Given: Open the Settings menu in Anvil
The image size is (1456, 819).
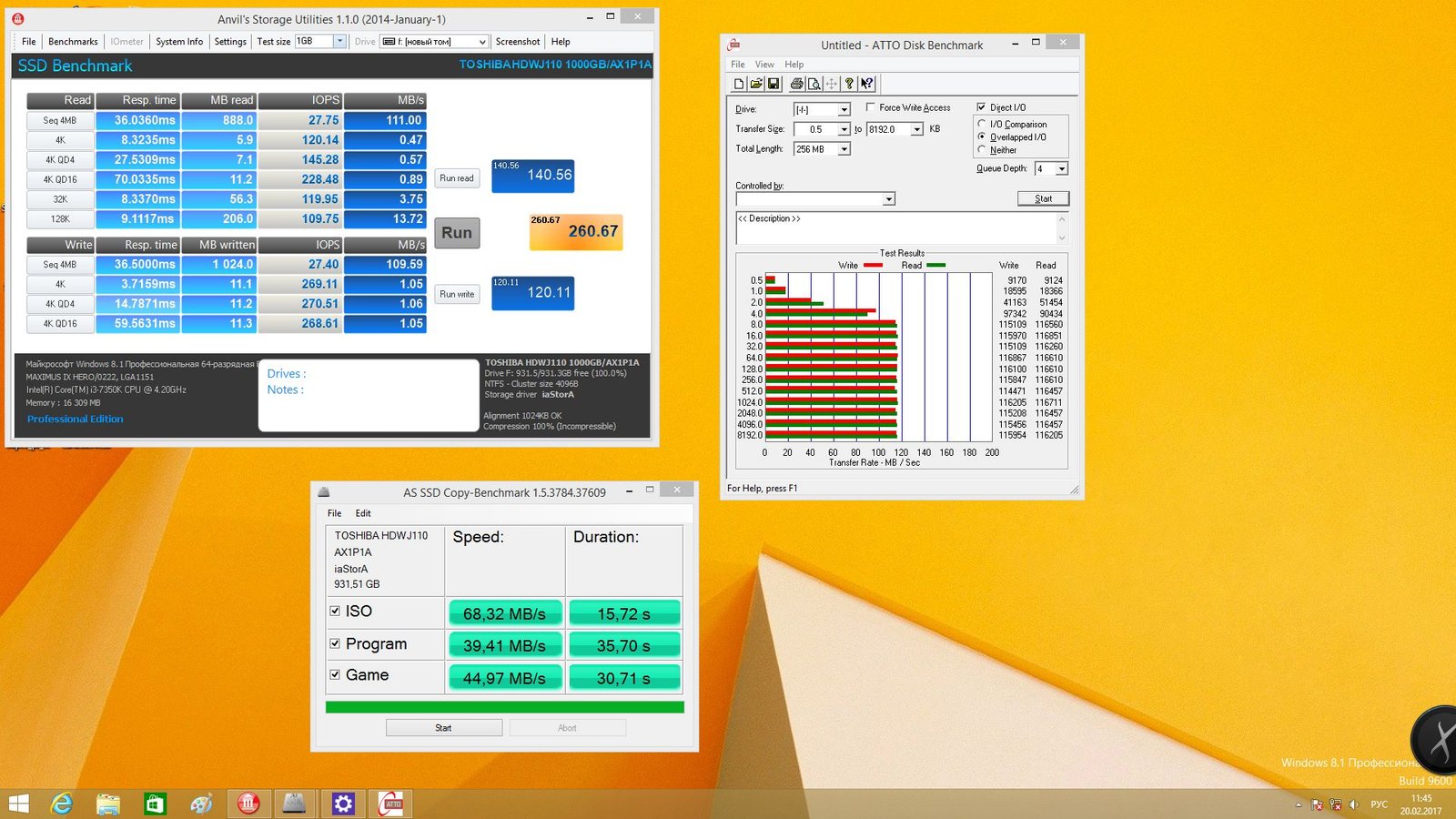Looking at the screenshot, I should pyautogui.click(x=230, y=42).
